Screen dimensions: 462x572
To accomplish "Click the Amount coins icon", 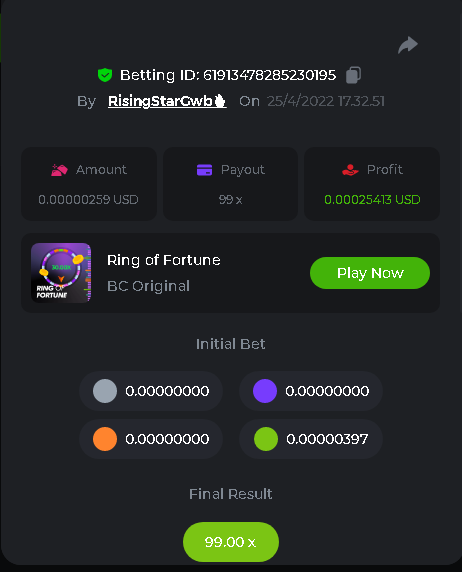I will [59, 170].
